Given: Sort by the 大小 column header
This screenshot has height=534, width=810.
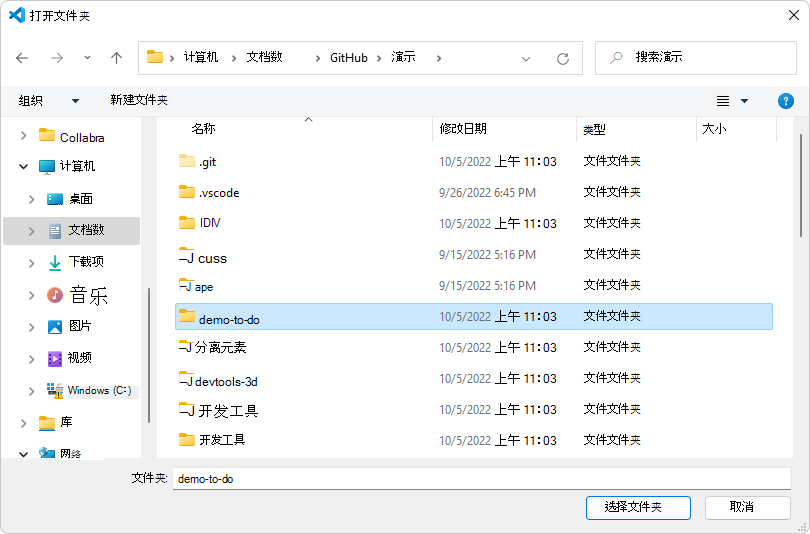Looking at the screenshot, I should pyautogui.click(x=714, y=129).
